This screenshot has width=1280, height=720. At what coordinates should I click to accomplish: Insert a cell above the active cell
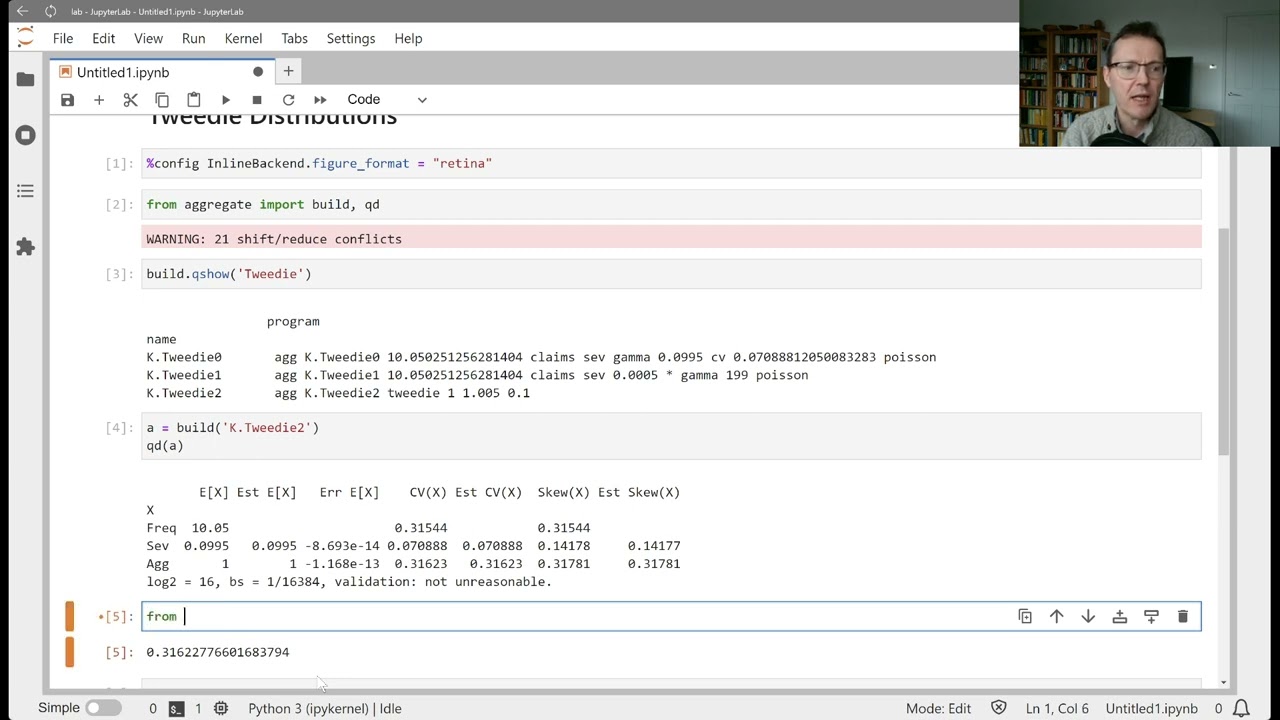tap(1120, 617)
